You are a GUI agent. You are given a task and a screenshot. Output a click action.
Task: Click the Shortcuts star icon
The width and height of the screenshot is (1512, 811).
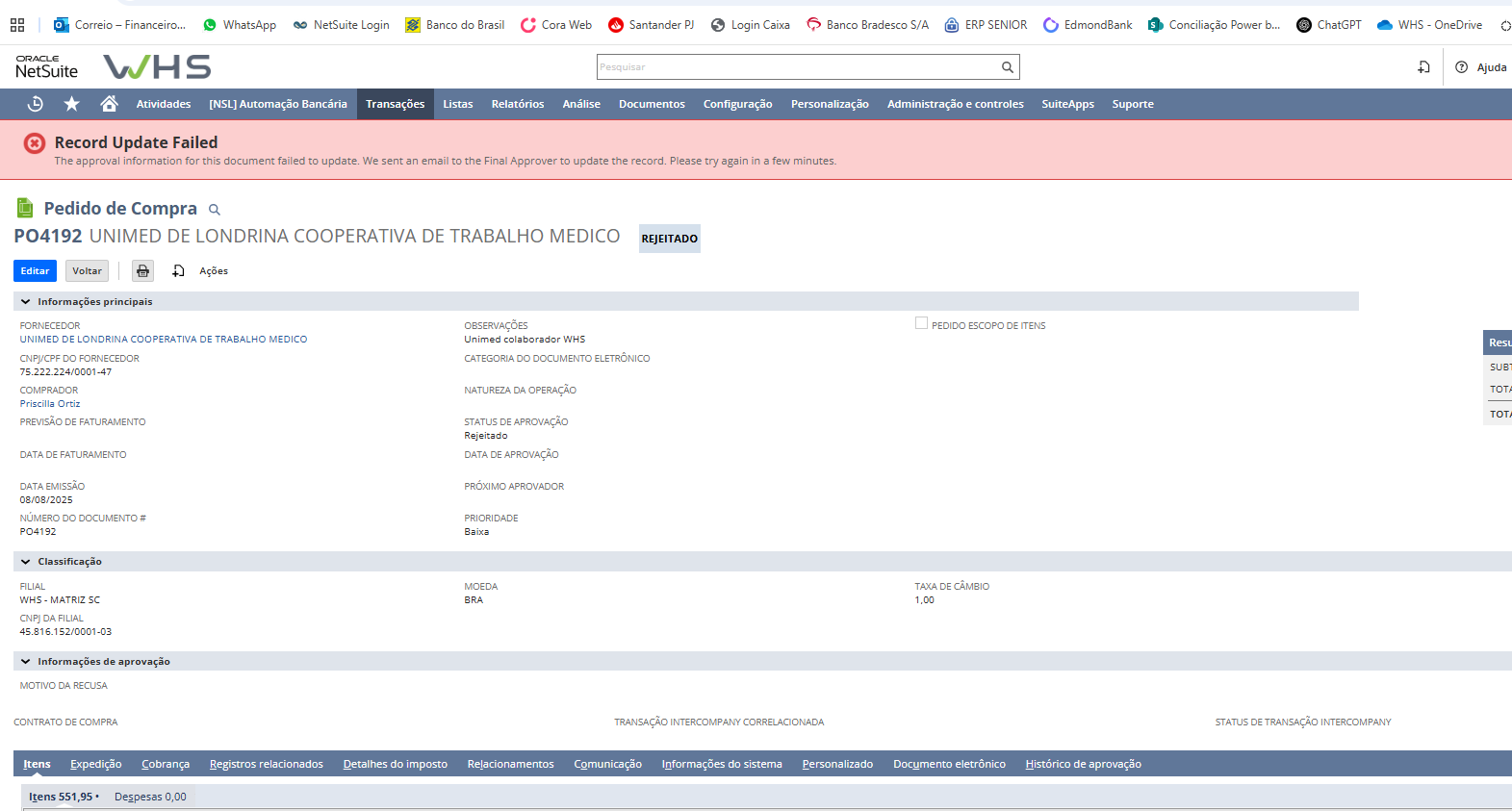(x=72, y=104)
